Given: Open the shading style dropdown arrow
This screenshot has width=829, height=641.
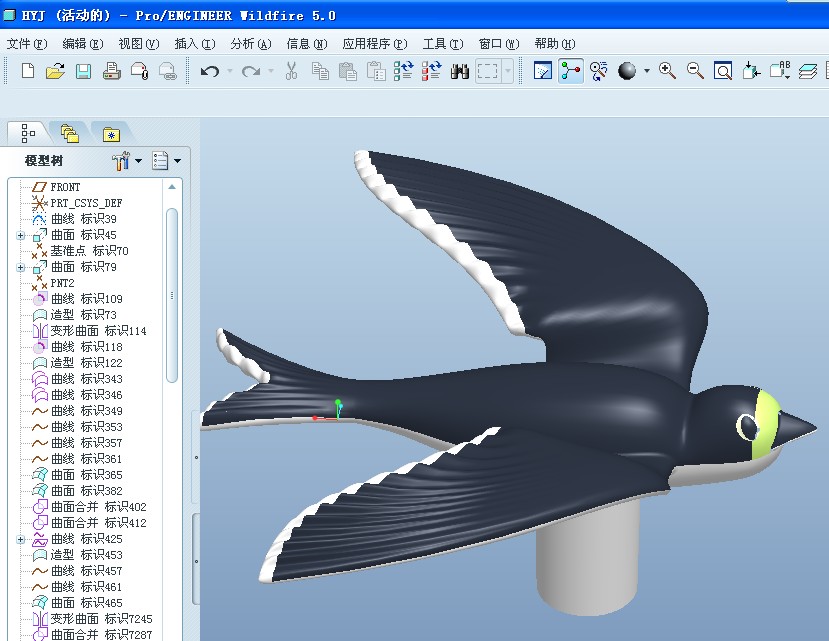Looking at the screenshot, I should click(647, 70).
